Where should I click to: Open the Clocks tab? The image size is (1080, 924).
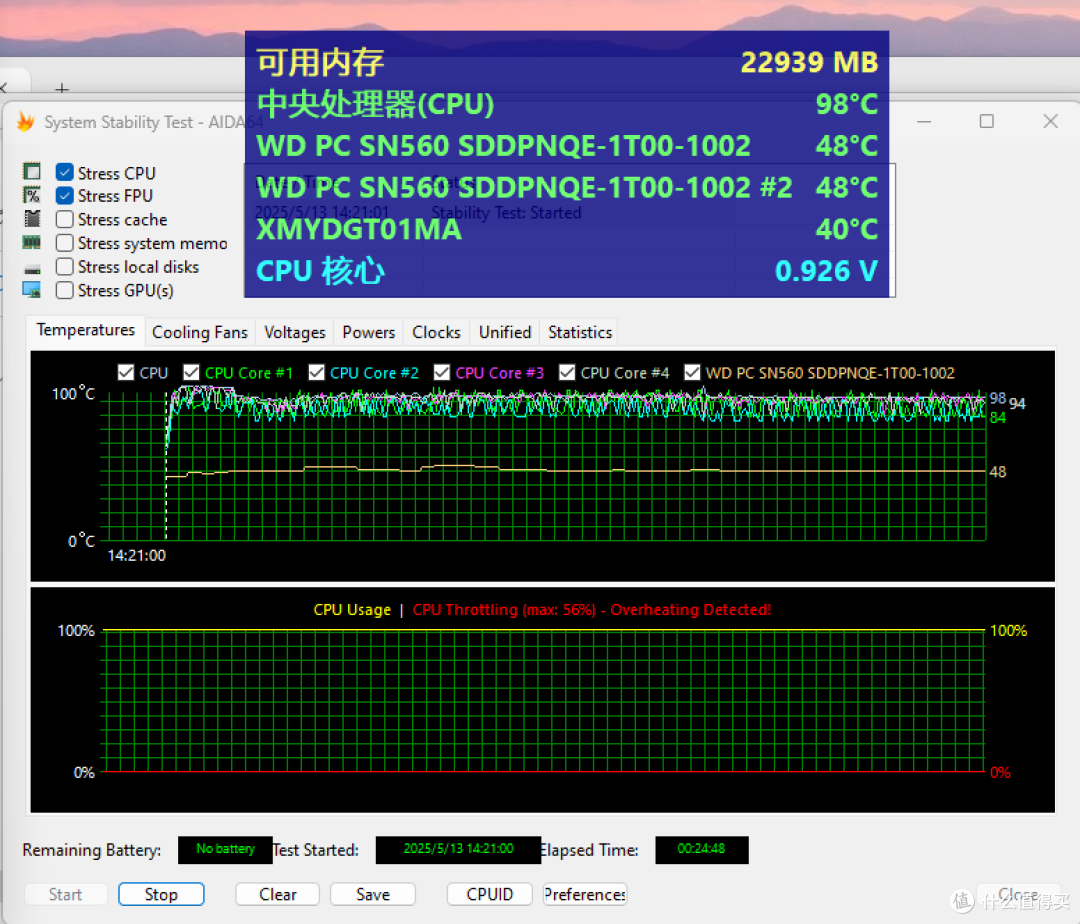[436, 333]
